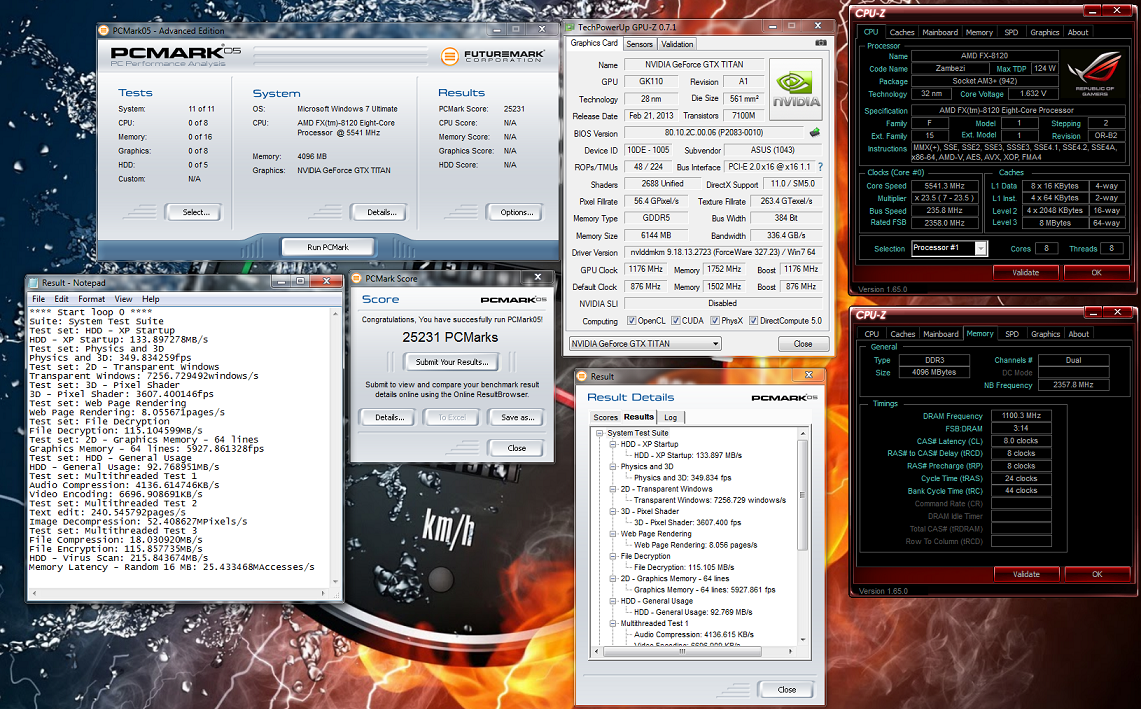
Task: Click the Notepad title bar icon
Action: click(33, 282)
